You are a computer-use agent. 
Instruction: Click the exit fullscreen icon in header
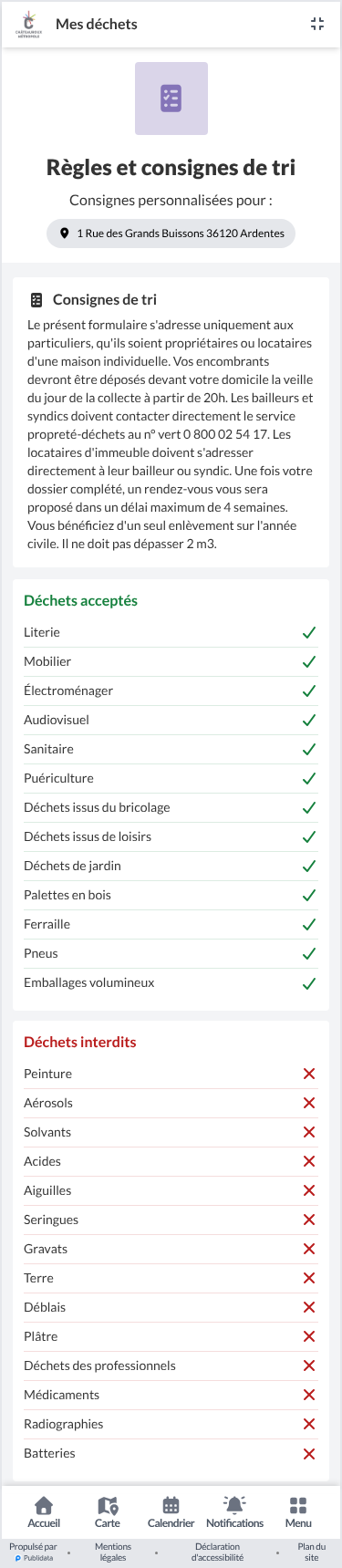317,25
